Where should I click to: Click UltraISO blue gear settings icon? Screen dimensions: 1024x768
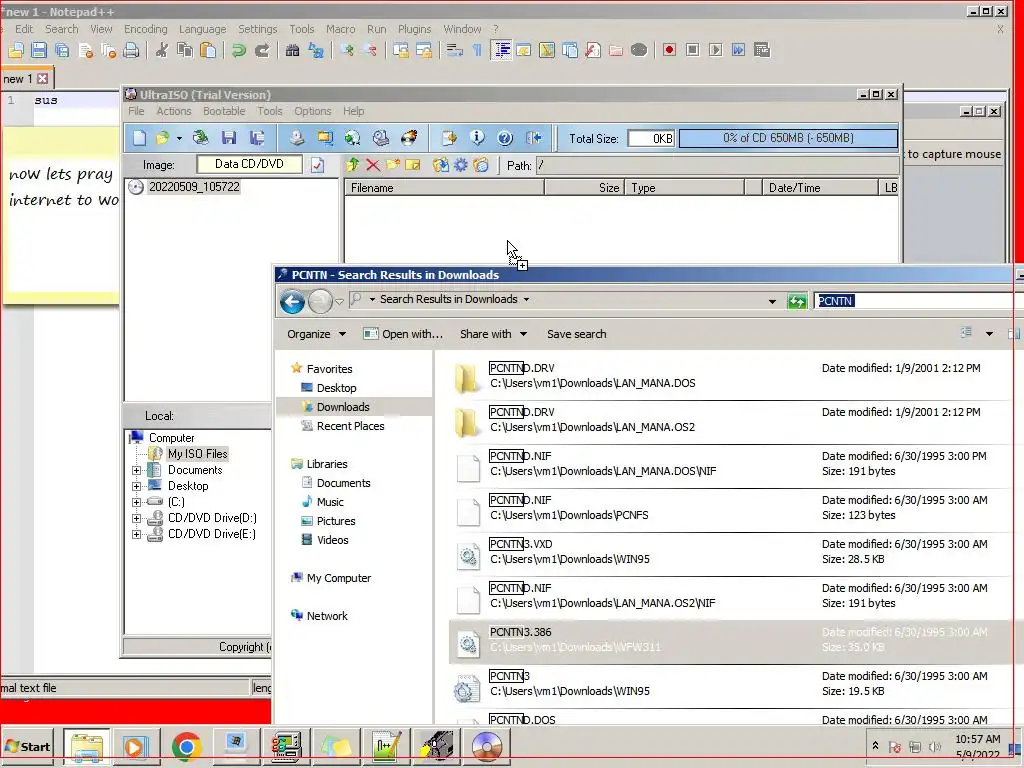pyautogui.click(x=461, y=165)
